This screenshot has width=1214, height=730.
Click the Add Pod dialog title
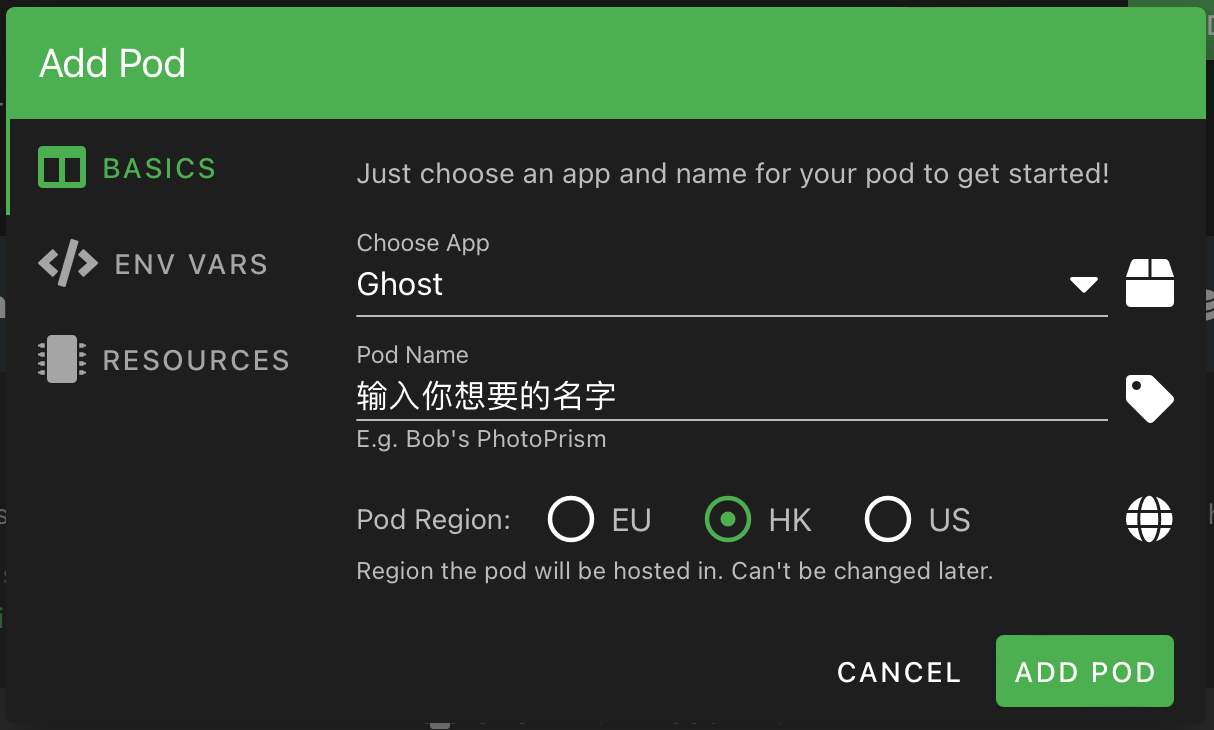[113, 64]
